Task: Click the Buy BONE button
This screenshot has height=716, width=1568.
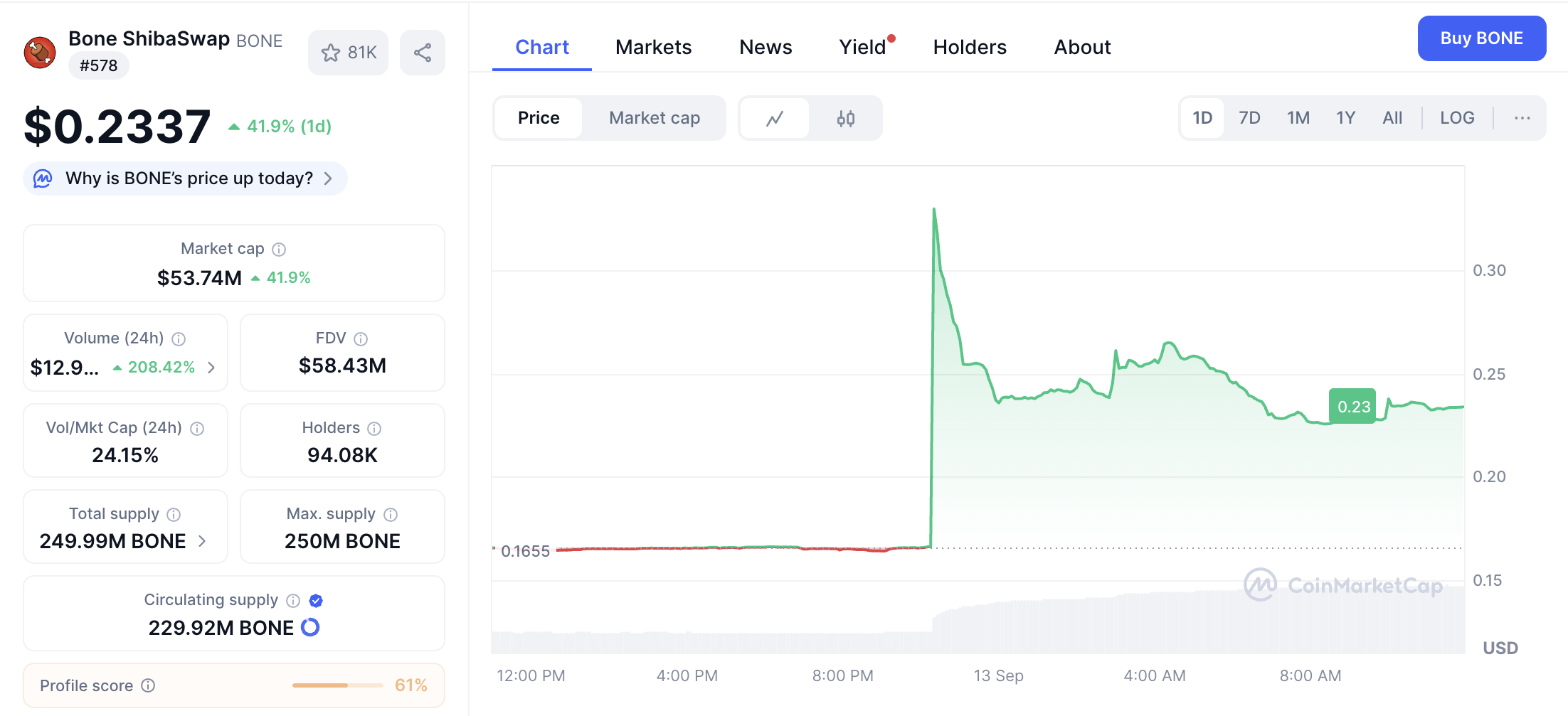Action: (1482, 38)
